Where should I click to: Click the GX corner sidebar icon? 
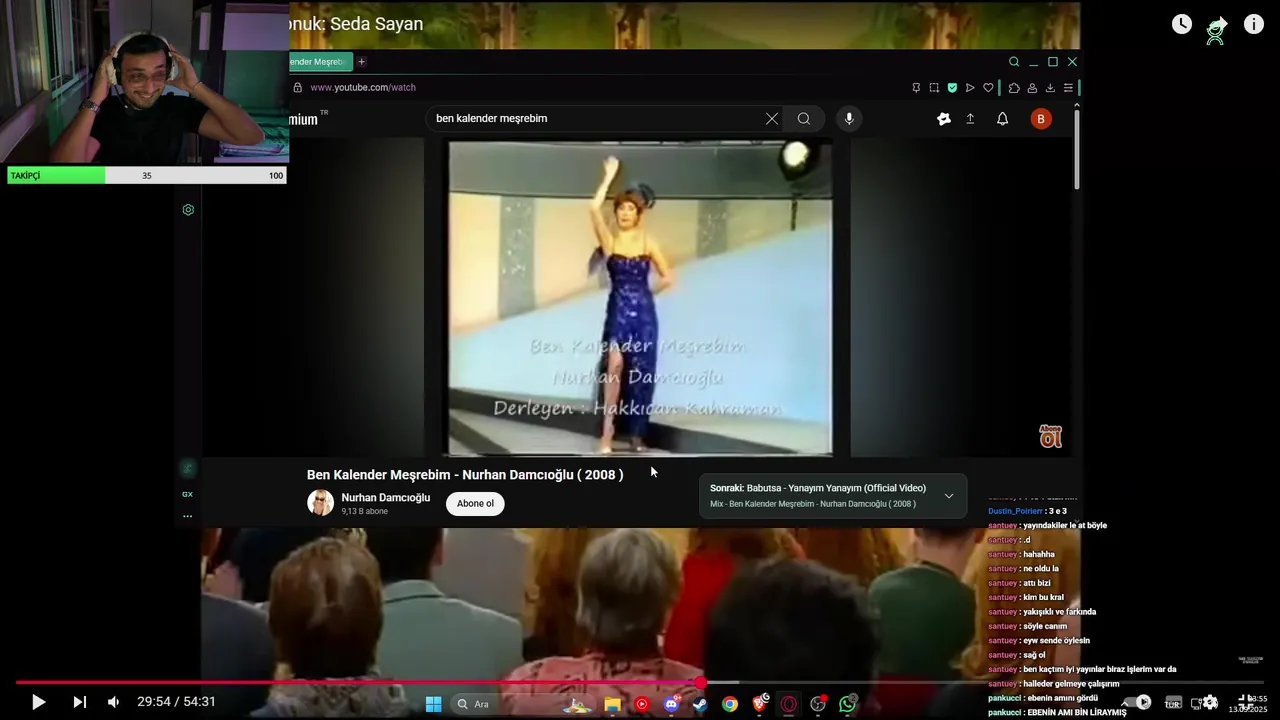187,494
